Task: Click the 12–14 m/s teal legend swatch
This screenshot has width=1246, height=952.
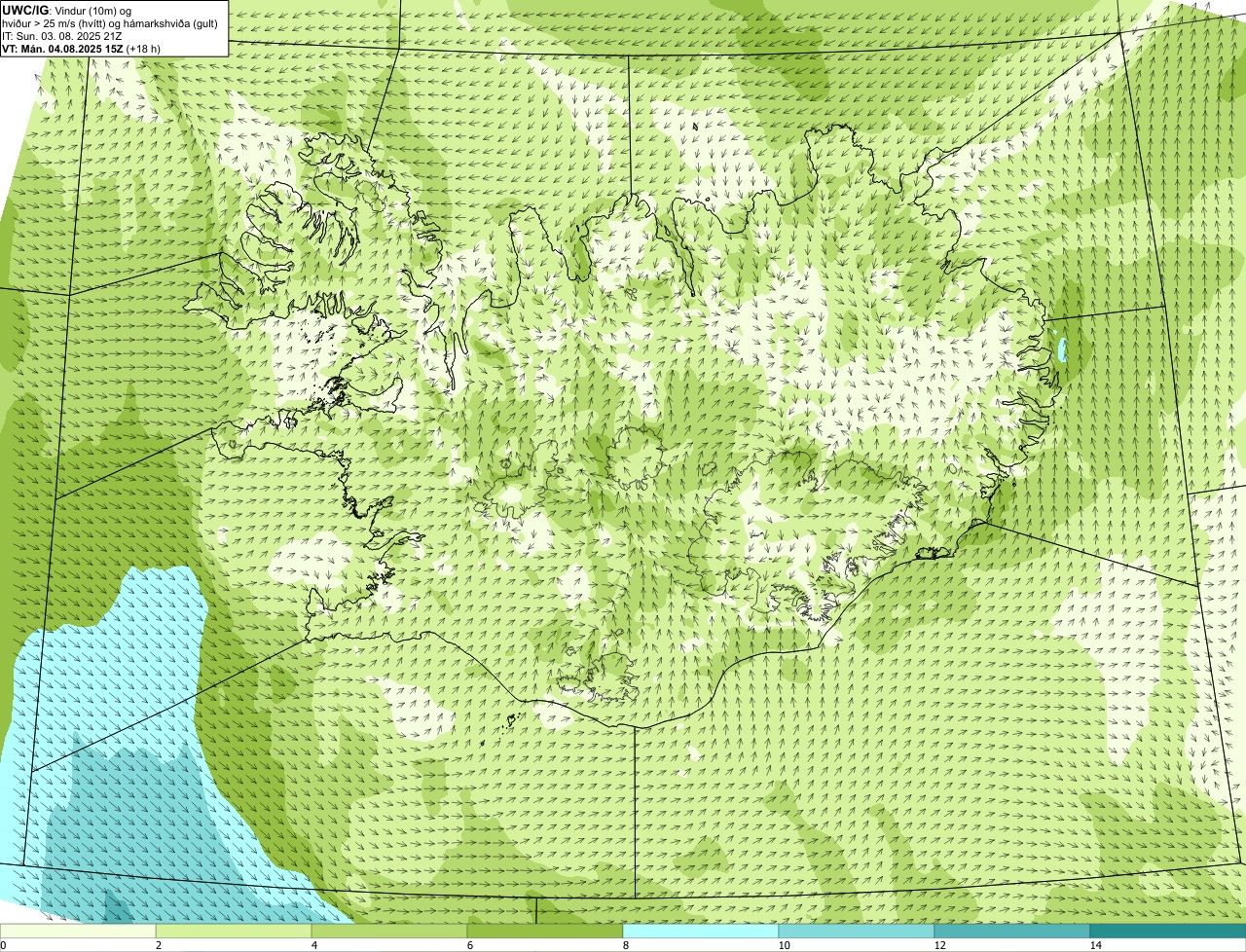Action: tap(1012, 931)
